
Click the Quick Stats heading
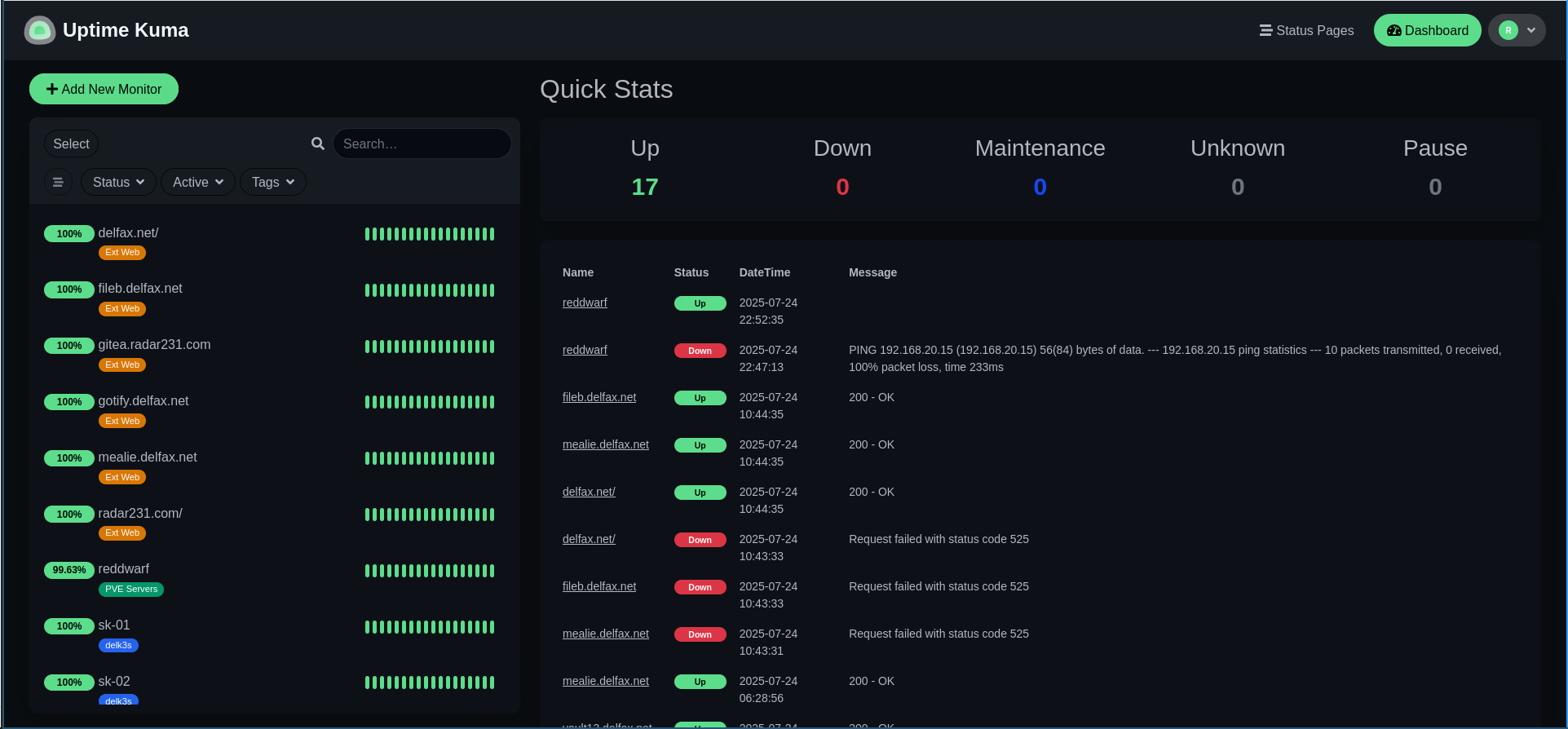(606, 89)
